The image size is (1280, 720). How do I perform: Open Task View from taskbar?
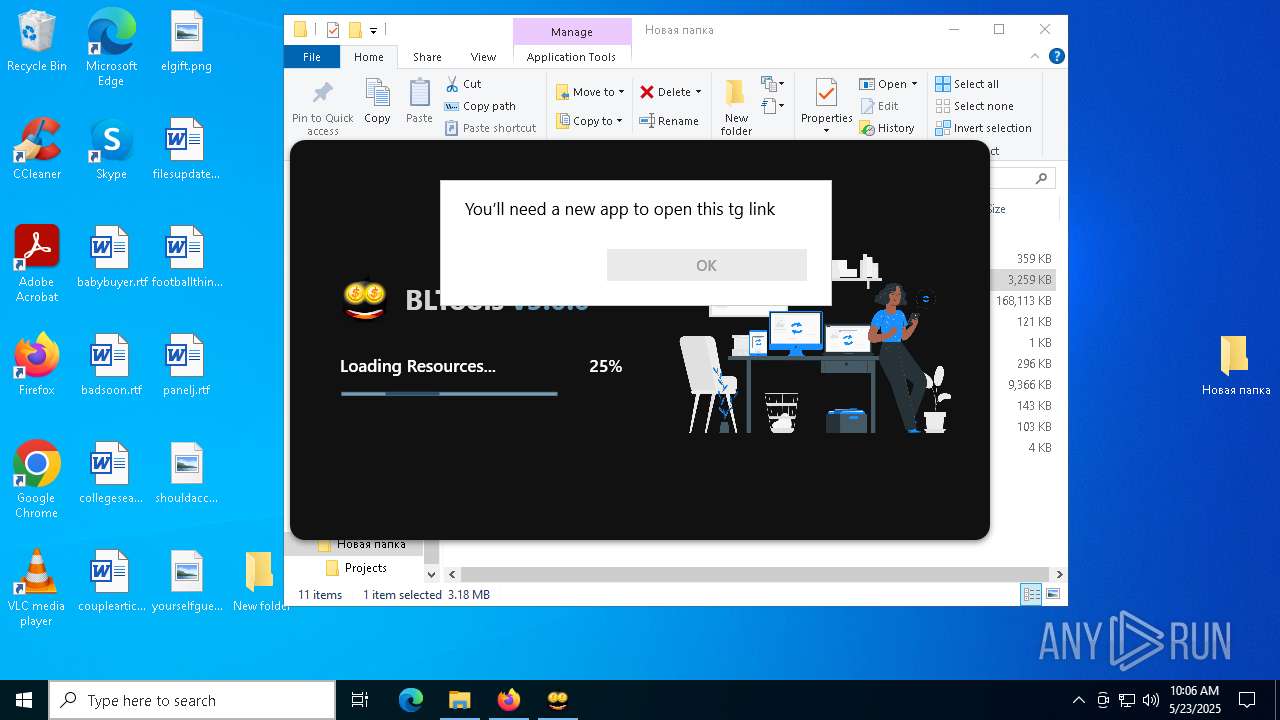pos(360,700)
